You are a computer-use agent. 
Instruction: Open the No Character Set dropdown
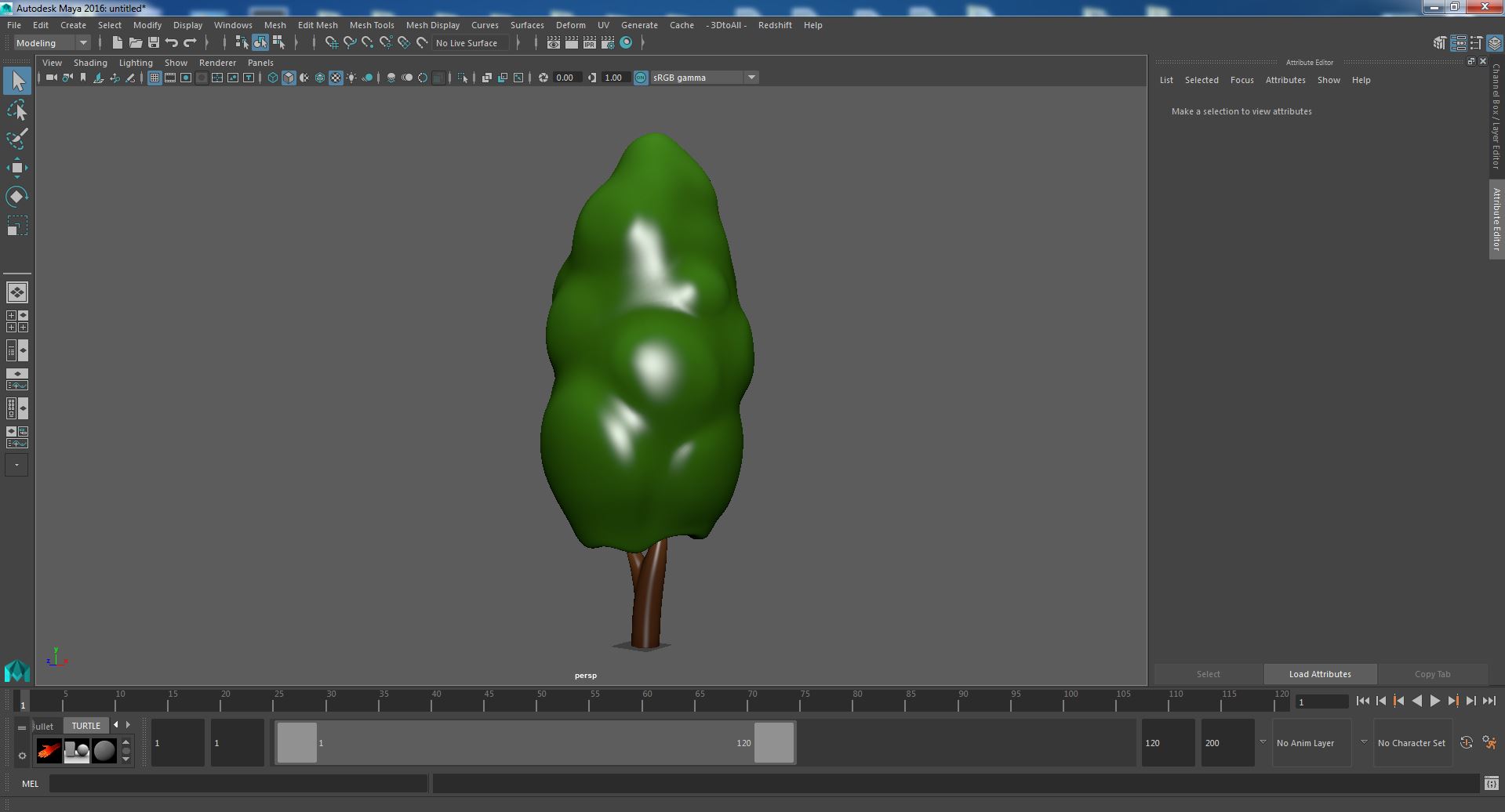pos(1412,743)
